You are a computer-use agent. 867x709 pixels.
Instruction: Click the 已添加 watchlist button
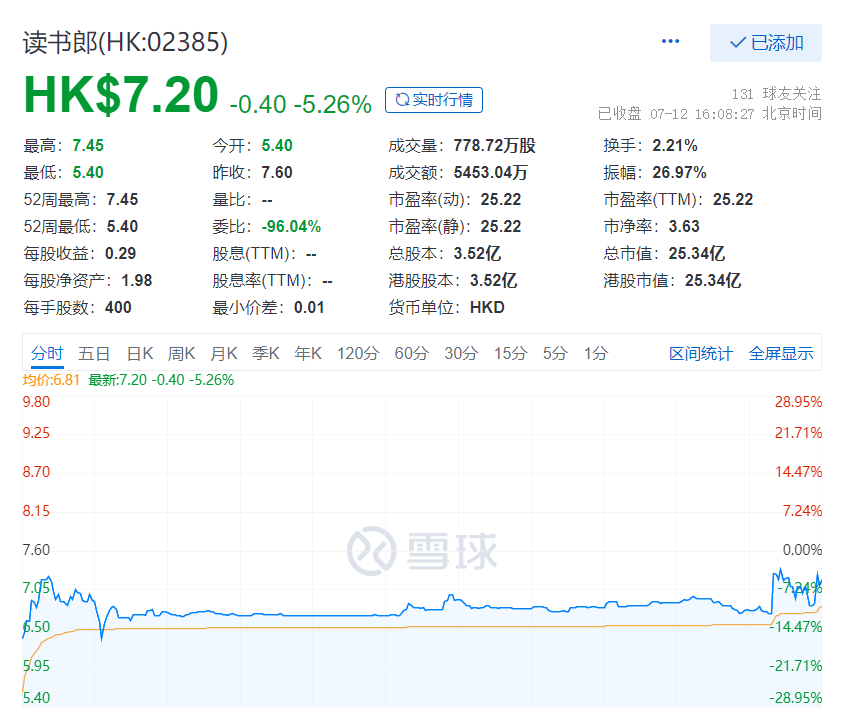pos(766,43)
